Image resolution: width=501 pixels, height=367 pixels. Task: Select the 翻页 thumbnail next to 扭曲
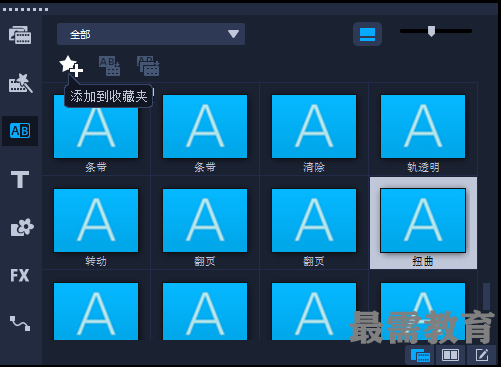[314, 220]
